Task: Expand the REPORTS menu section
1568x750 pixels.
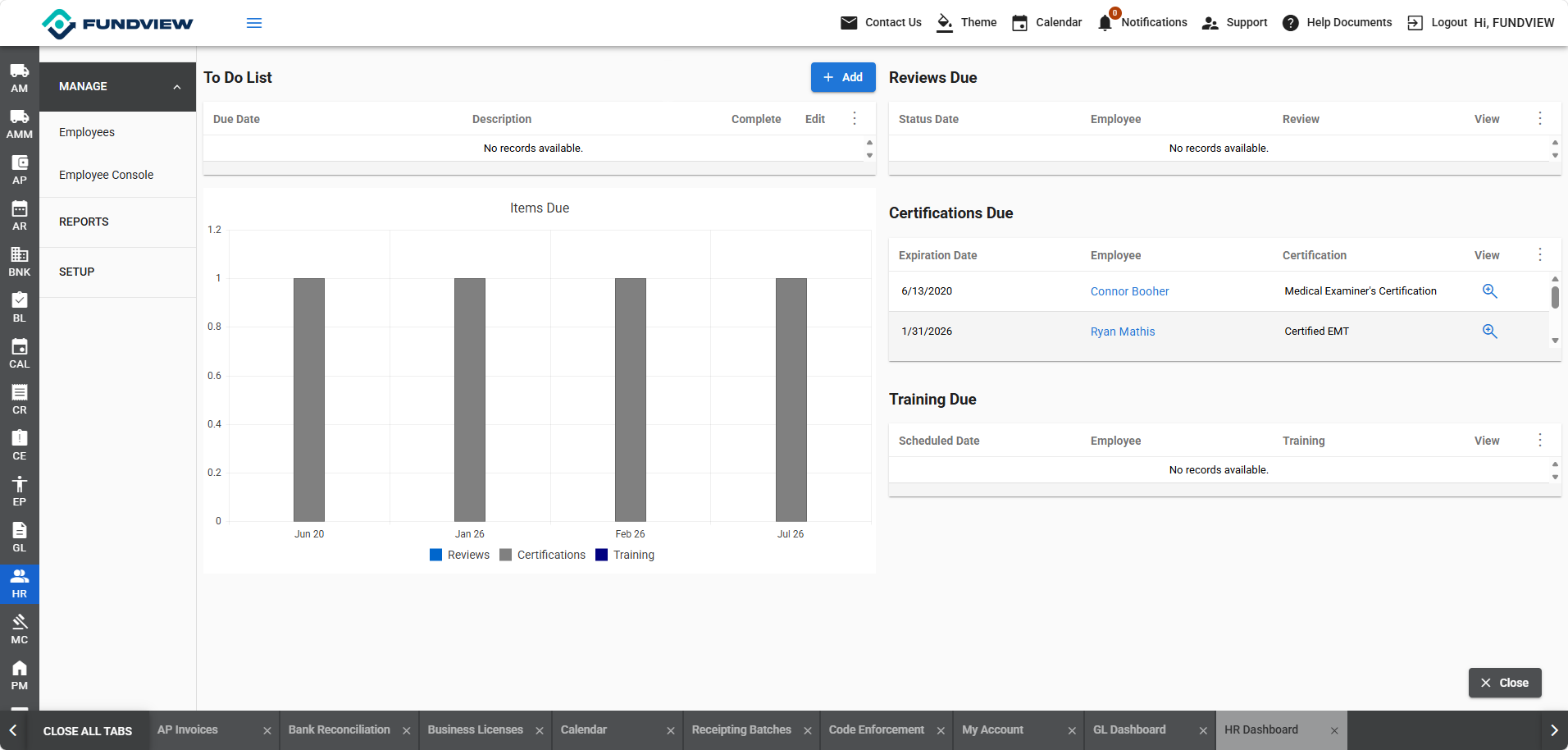Action: pos(117,222)
